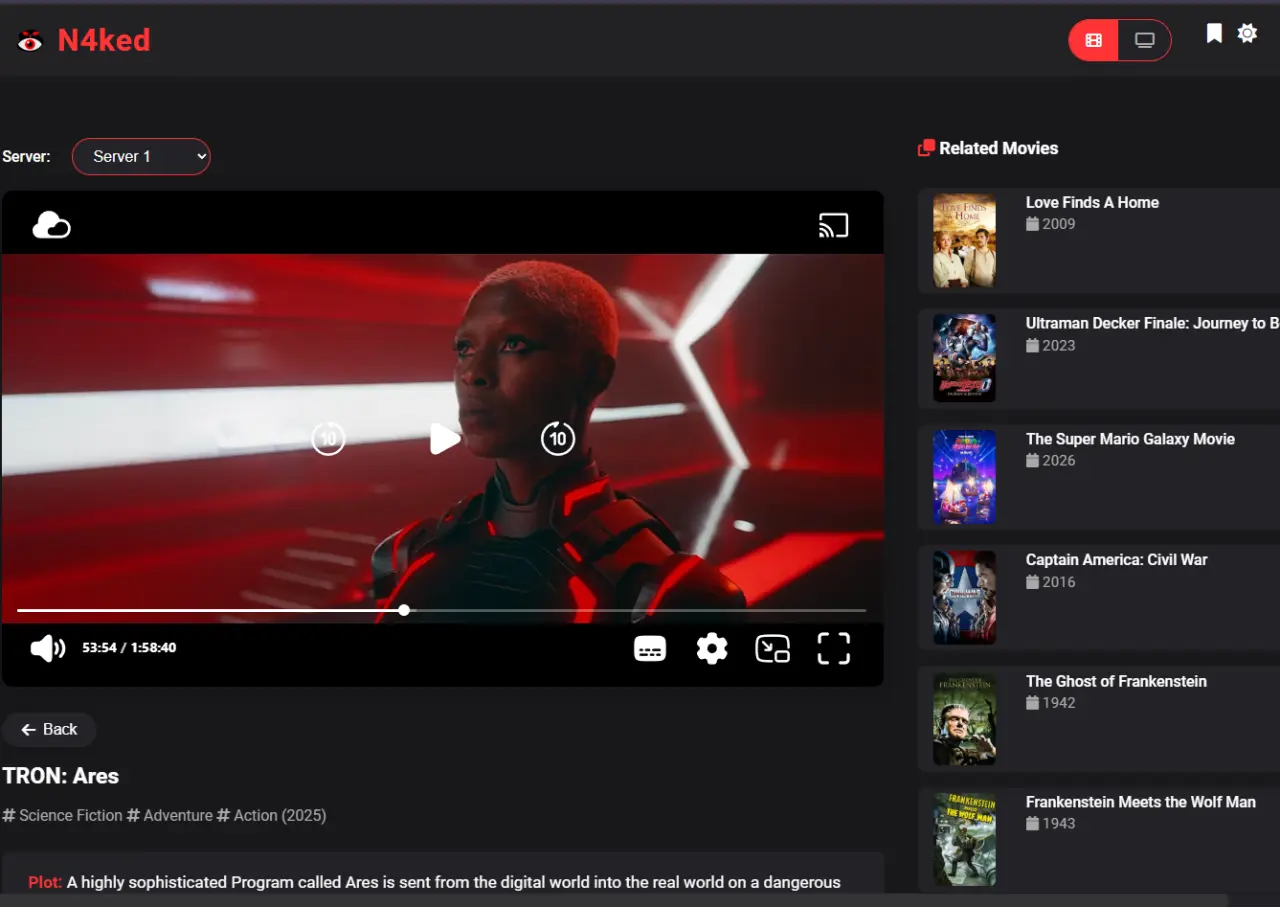This screenshot has height=907, width=1280.
Task: Switch to Movies mode toggle
Action: [1094, 40]
